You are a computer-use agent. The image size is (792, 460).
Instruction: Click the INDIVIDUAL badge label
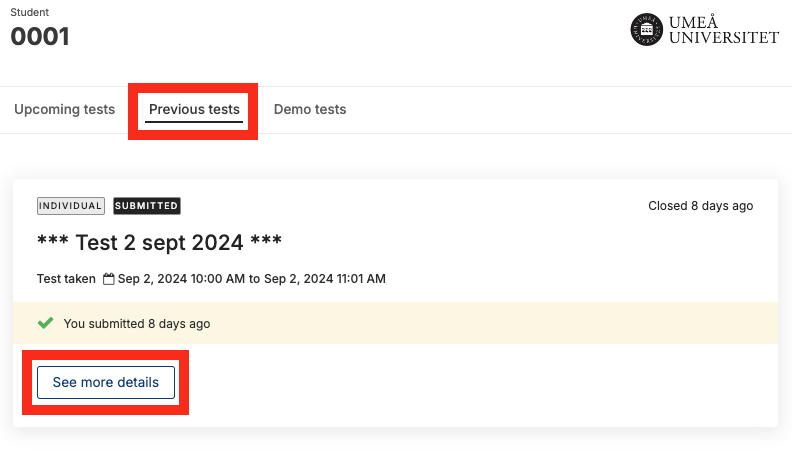click(x=71, y=206)
